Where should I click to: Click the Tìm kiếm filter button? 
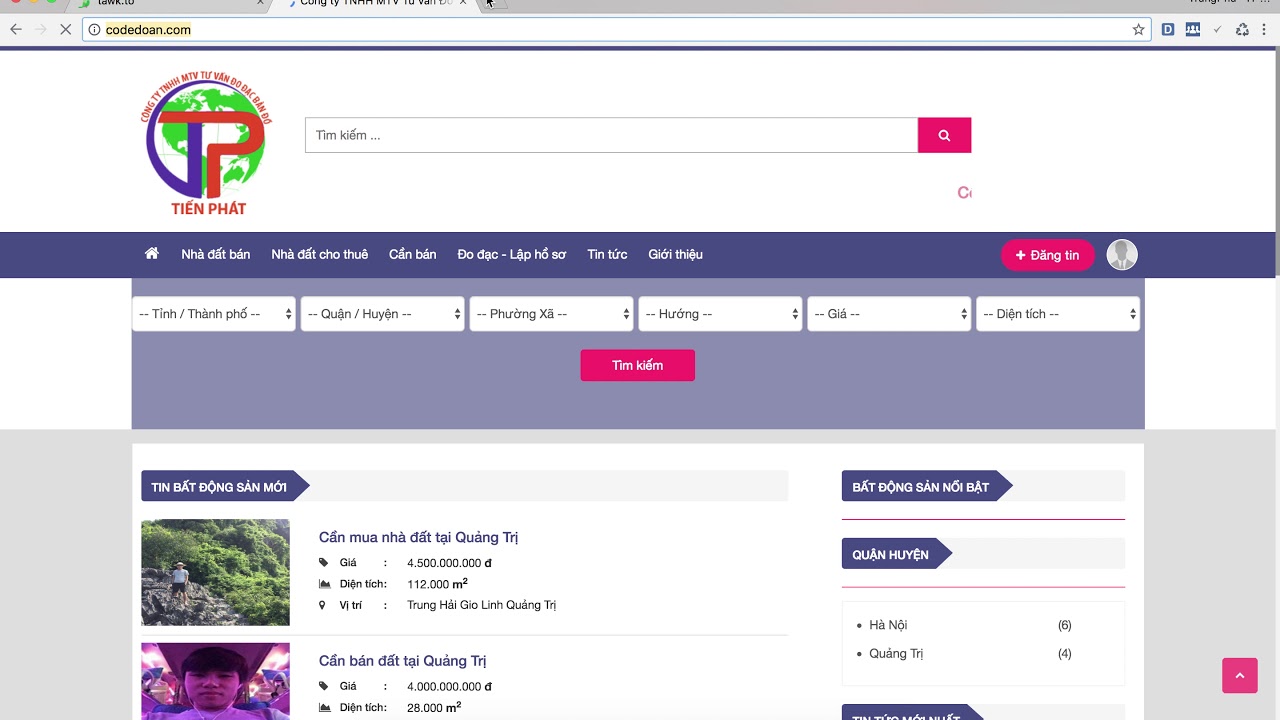(x=638, y=365)
